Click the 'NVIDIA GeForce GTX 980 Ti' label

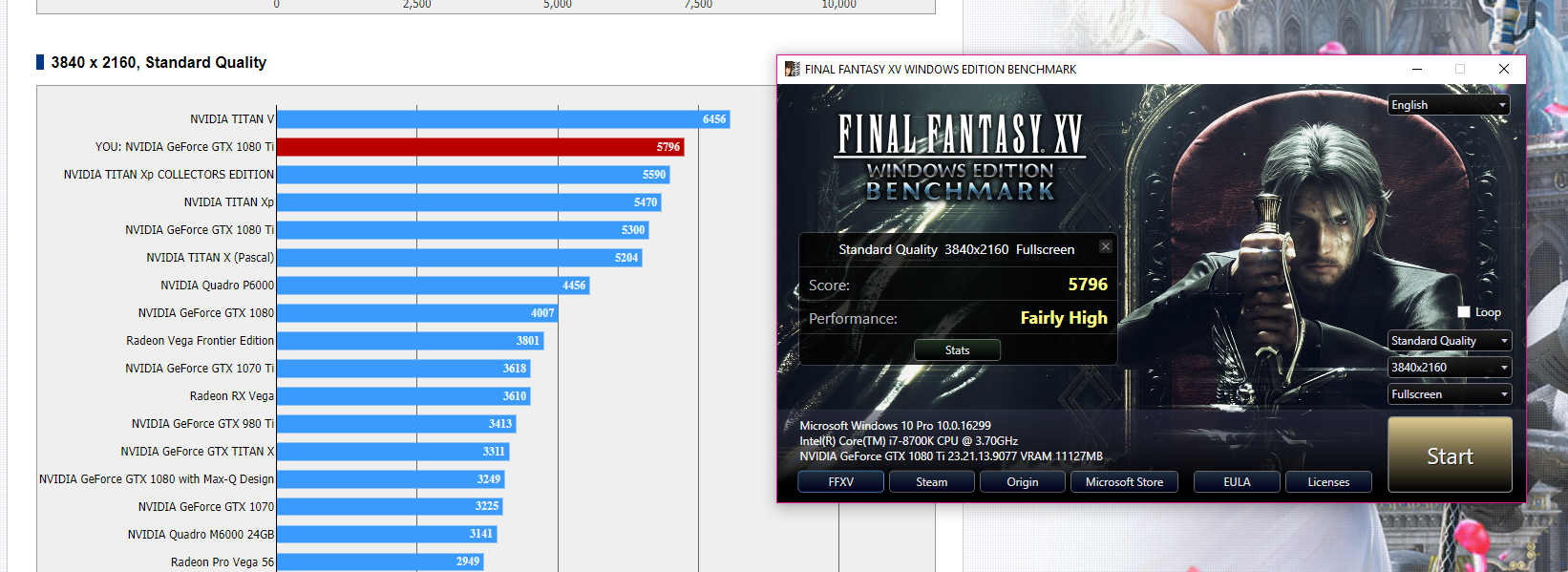[202, 424]
